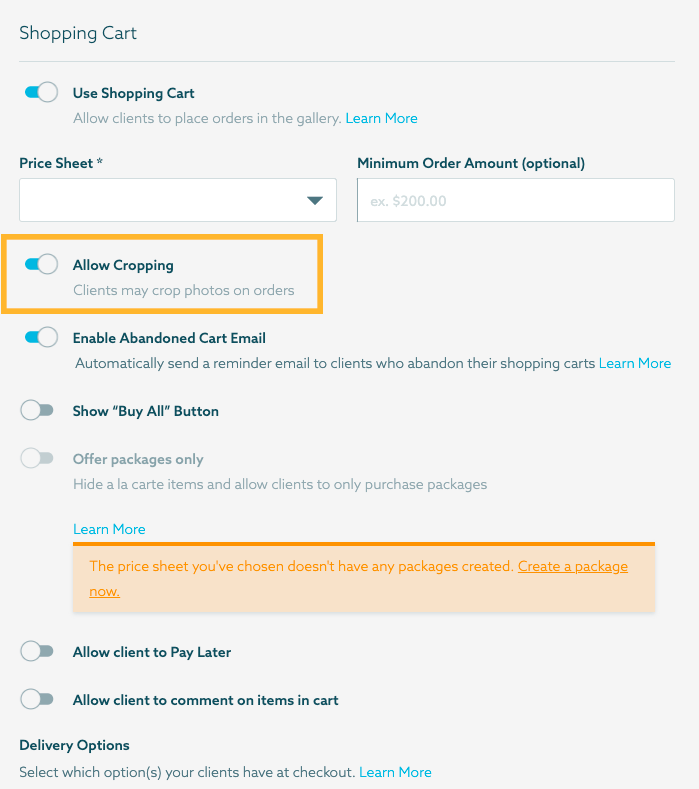The width and height of the screenshot is (699, 789).
Task: Click the Minimum Order Amount (optional) label
Action: [470, 163]
